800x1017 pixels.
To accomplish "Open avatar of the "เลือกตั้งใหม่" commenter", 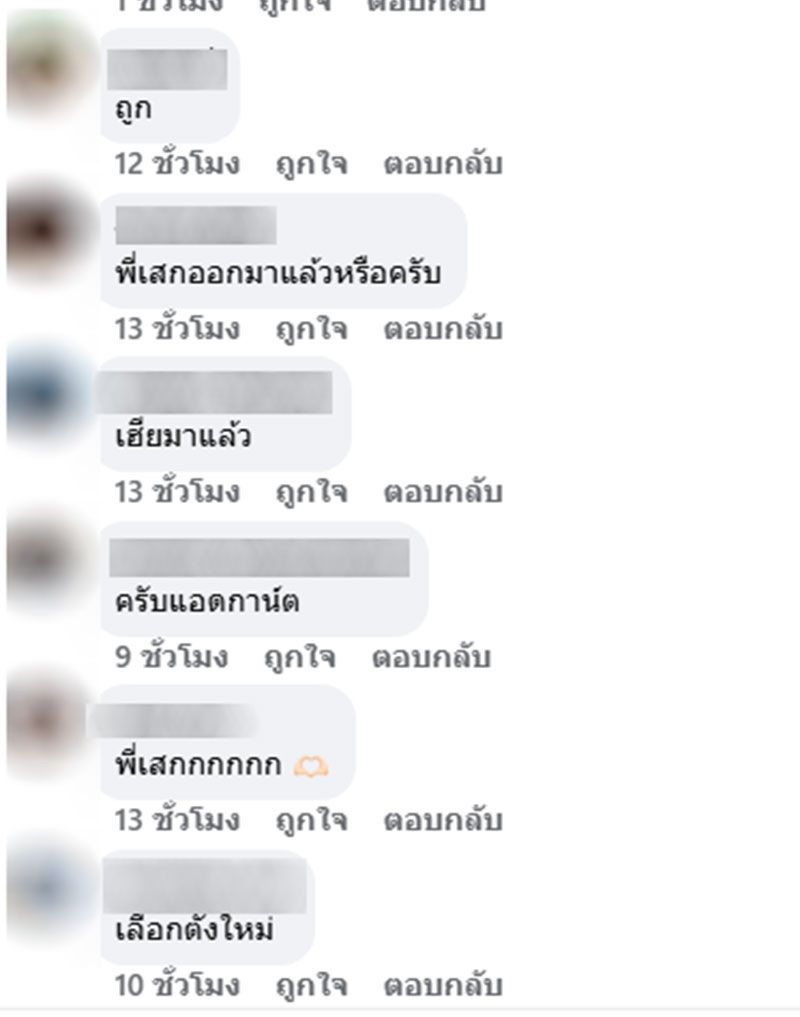I will point(49,887).
